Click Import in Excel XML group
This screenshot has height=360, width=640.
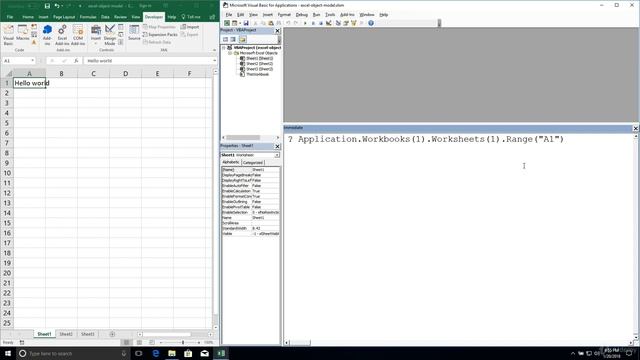[190, 27]
